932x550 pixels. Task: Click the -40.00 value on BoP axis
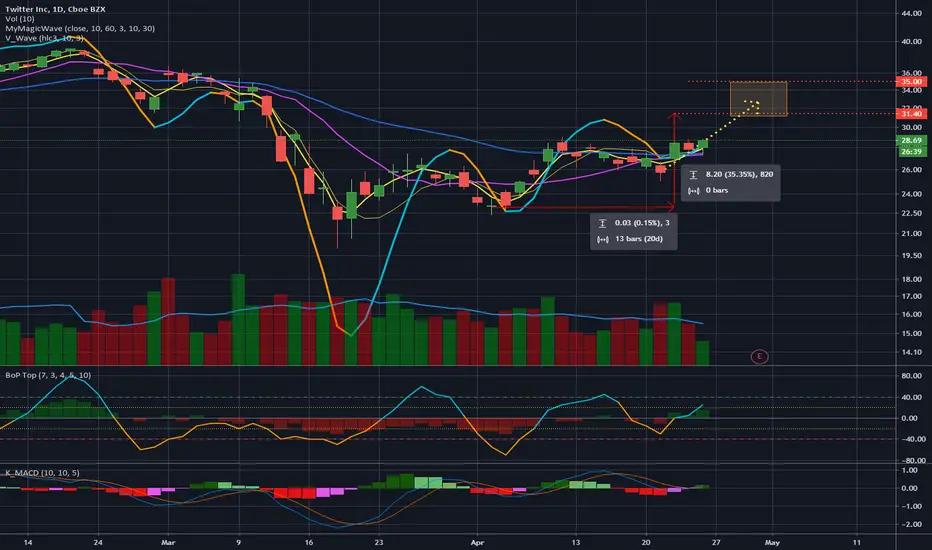click(912, 439)
